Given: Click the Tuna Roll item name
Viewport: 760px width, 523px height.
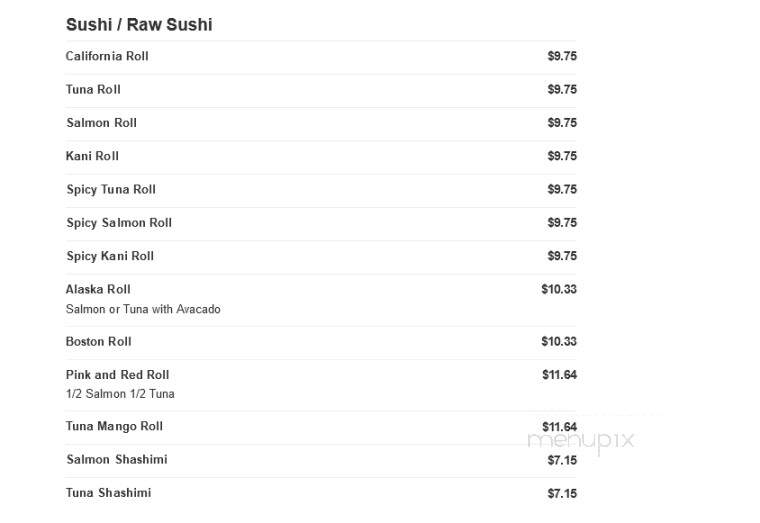Looking at the screenshot, I should tap(93, 90).
